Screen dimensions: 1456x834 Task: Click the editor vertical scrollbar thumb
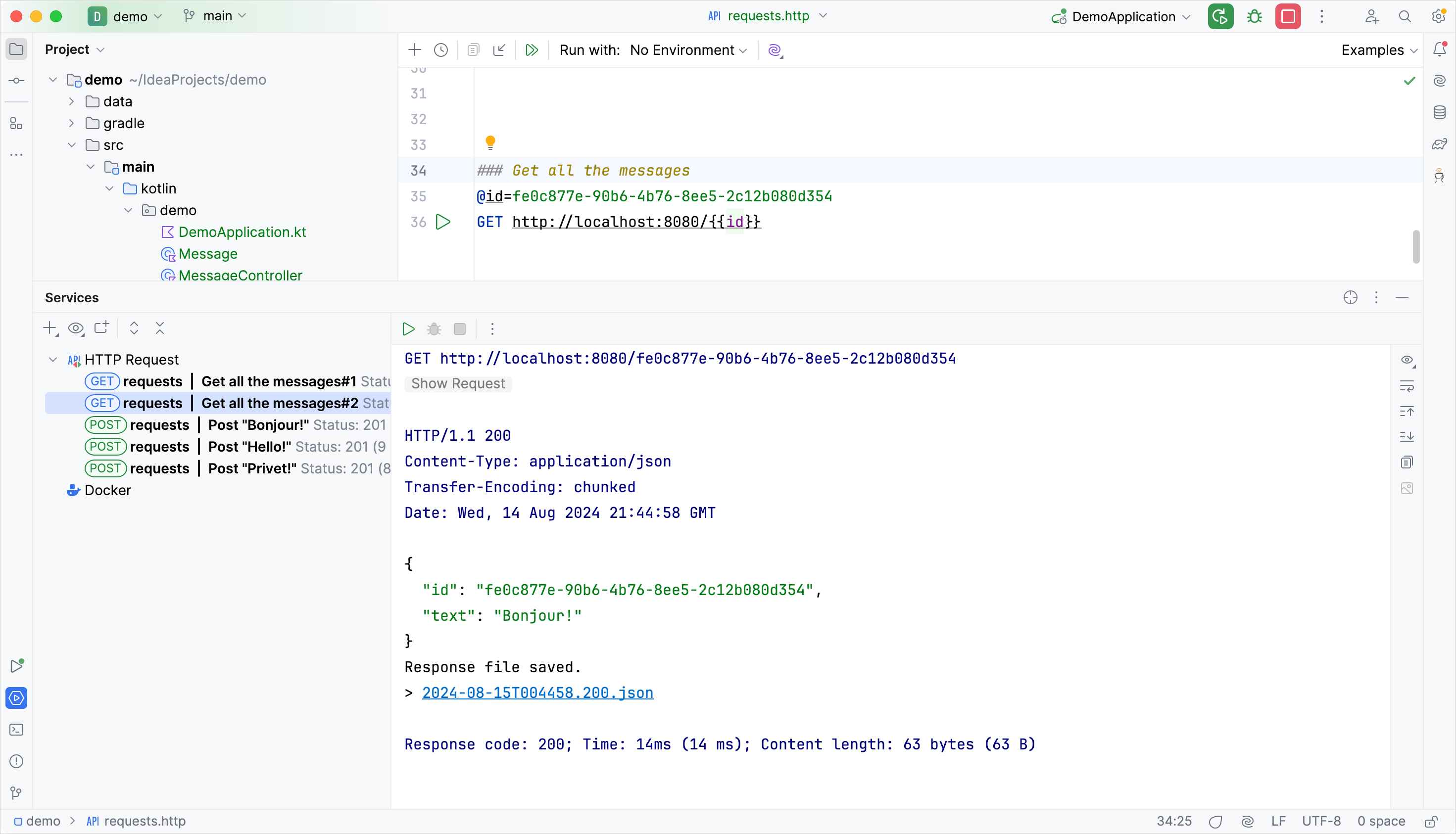pos(1416,247)
